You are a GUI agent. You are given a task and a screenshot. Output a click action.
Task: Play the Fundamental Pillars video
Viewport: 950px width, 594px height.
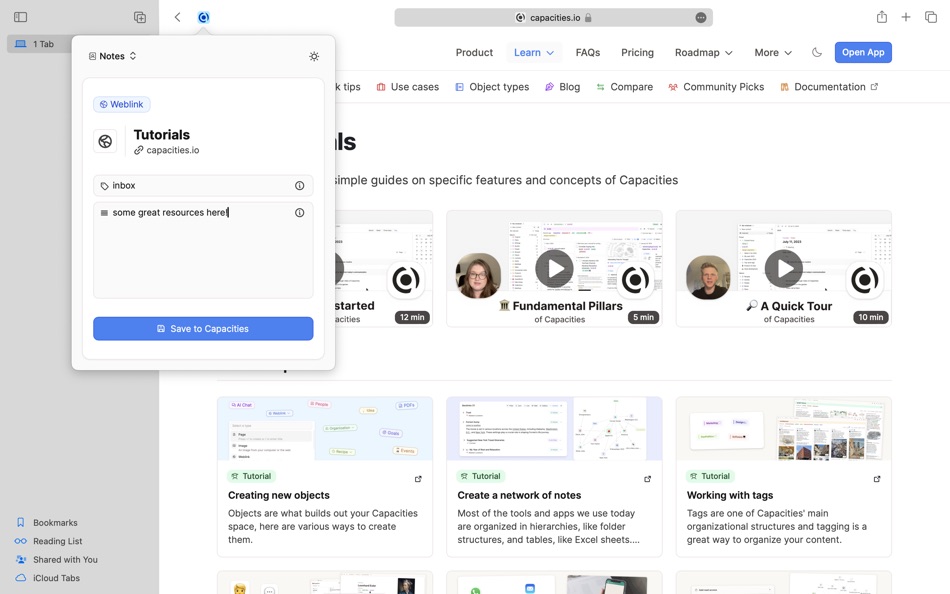tap(554, 269)
